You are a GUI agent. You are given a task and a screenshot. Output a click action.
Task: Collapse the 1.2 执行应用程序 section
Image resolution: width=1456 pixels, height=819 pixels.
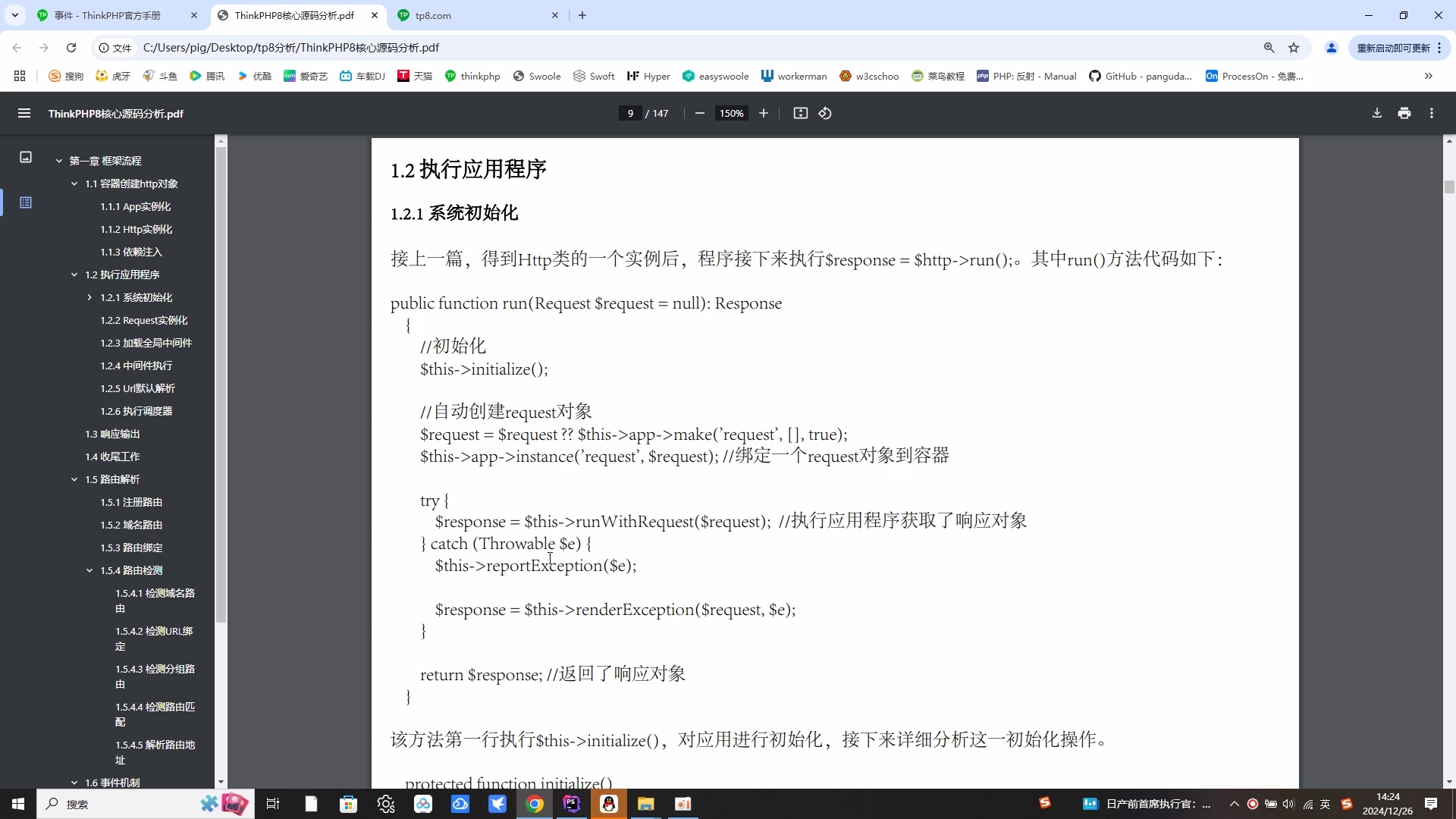click(74, 275)
